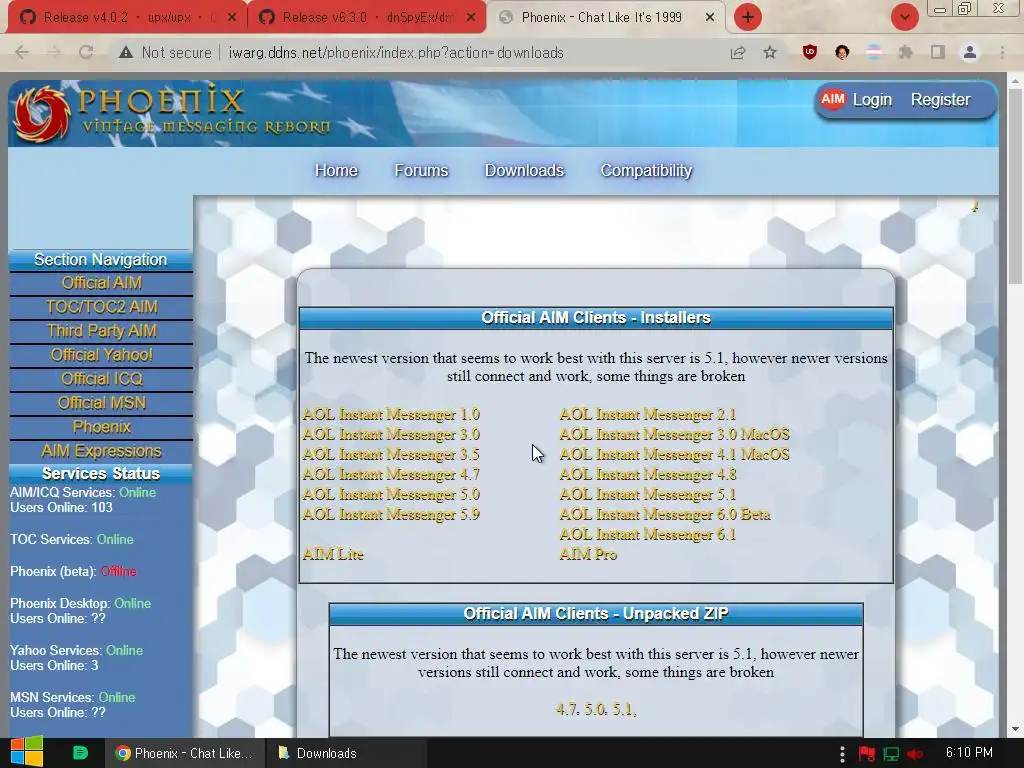The height and width of the screenshot is (768, 1024).
Task: Download AOL Instant Messenger 5.9
Action: pyautogui.click(x=391, y=515)
